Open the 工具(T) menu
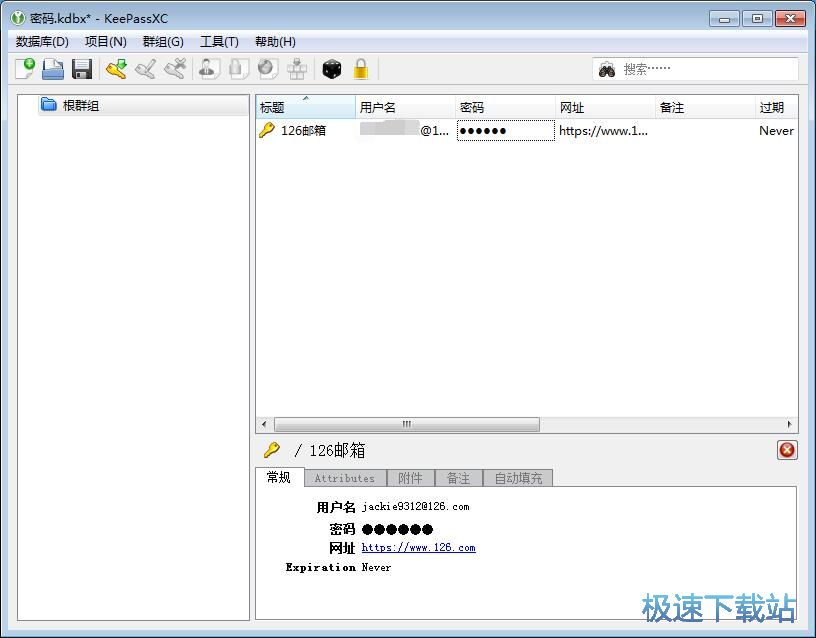Image resolution: width=816 pixels, height=638 pixels. pyautogui.click(x=219, y=42)
